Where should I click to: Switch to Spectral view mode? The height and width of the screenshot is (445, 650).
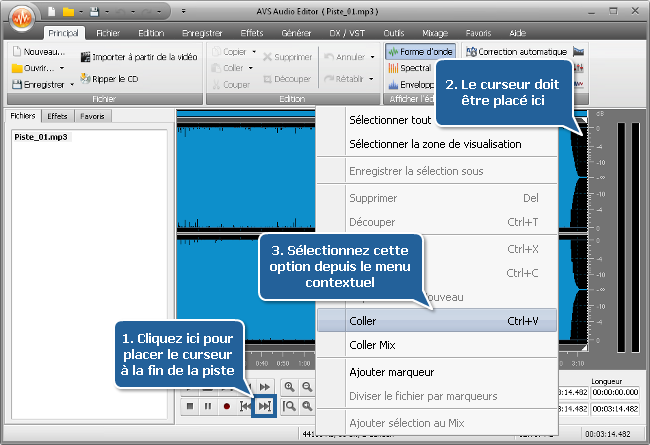(x=413, y=68)
